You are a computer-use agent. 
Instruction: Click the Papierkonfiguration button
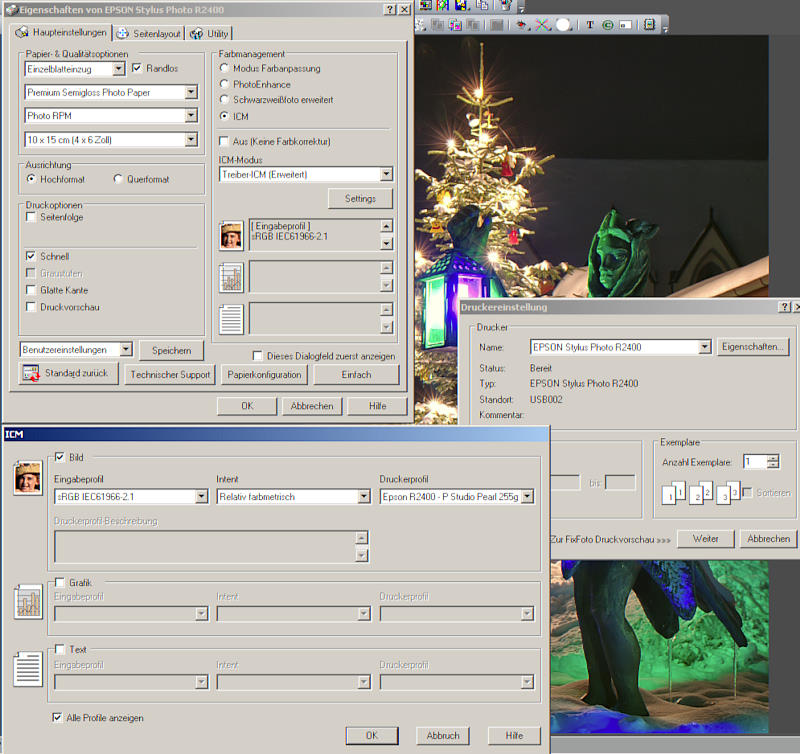(x=264, y=374)
